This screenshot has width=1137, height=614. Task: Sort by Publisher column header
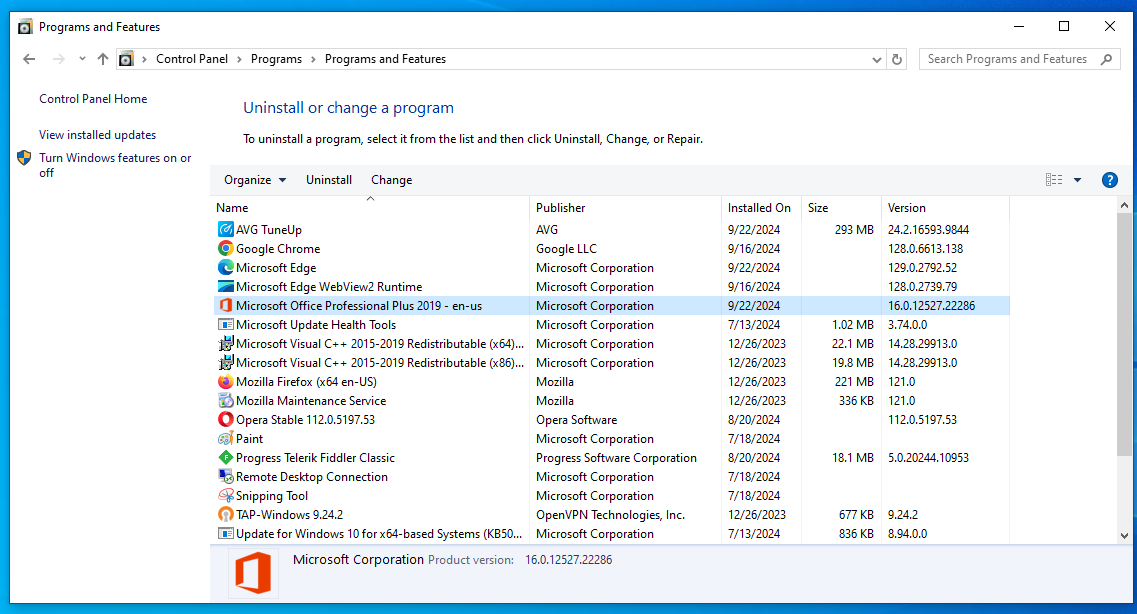(626, 207)
